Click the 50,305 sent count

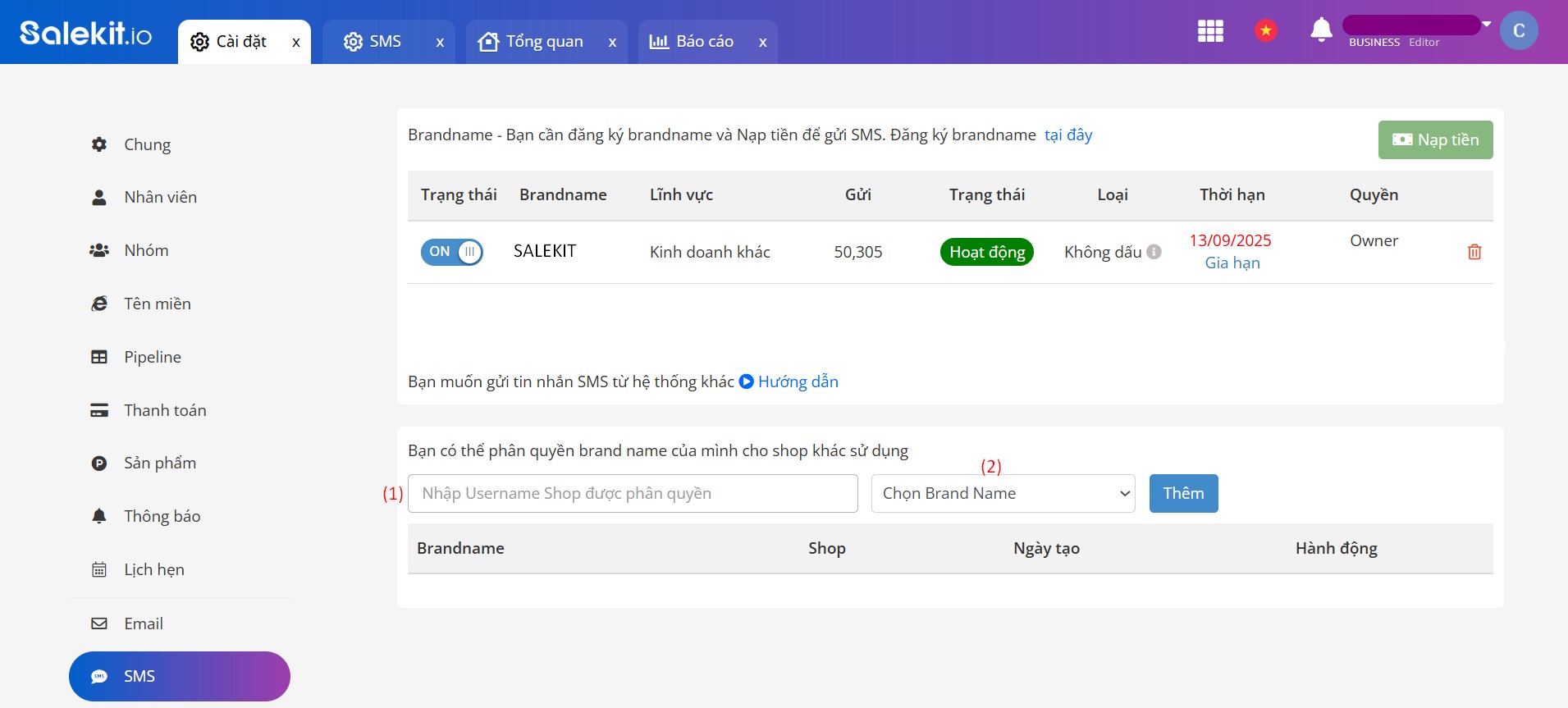(858, 252)
